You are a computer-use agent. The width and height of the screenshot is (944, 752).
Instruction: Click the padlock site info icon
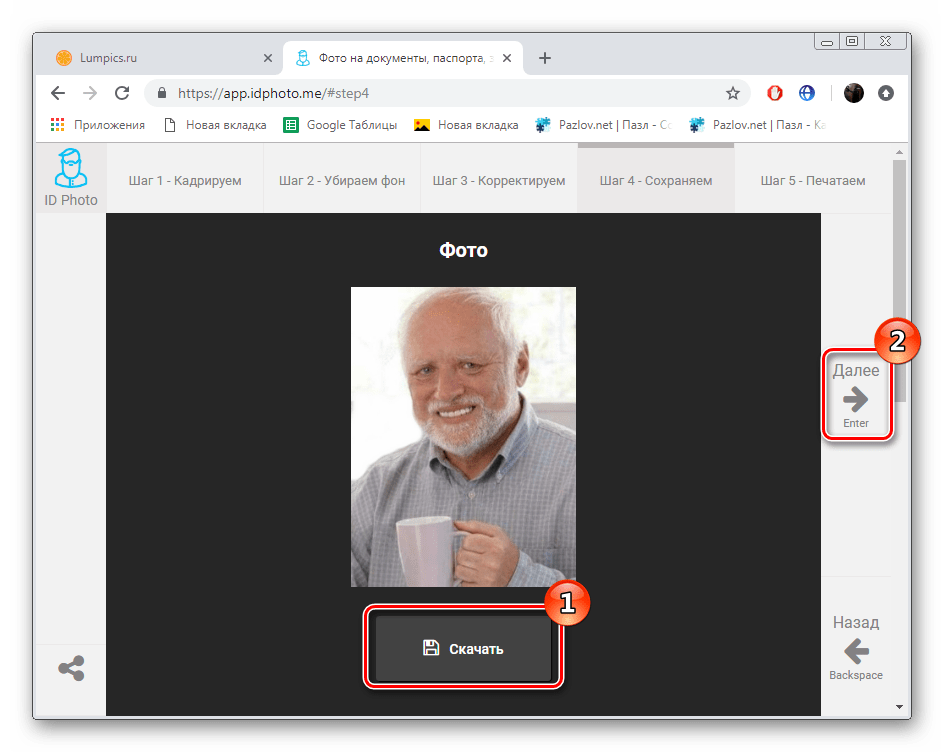click(x=161, y=93)
